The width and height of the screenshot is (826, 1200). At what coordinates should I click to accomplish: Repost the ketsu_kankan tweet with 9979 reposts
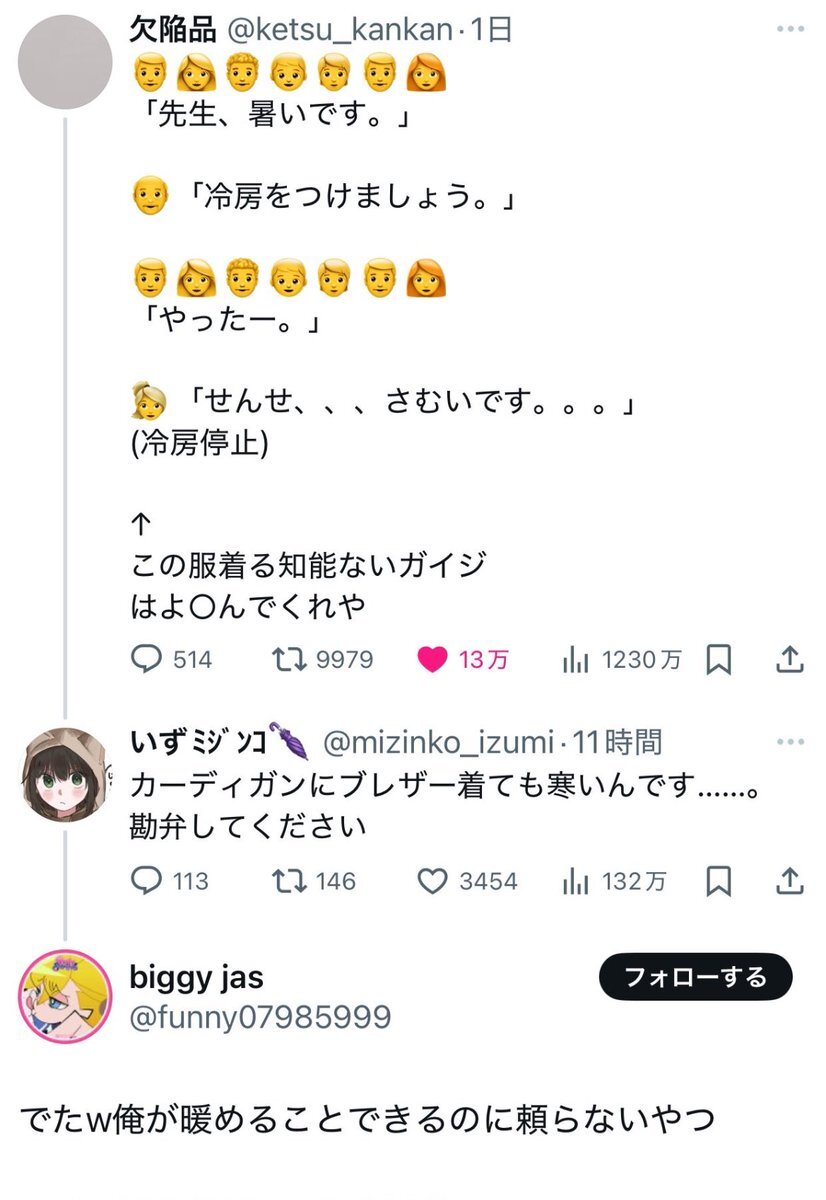(322, 660)
